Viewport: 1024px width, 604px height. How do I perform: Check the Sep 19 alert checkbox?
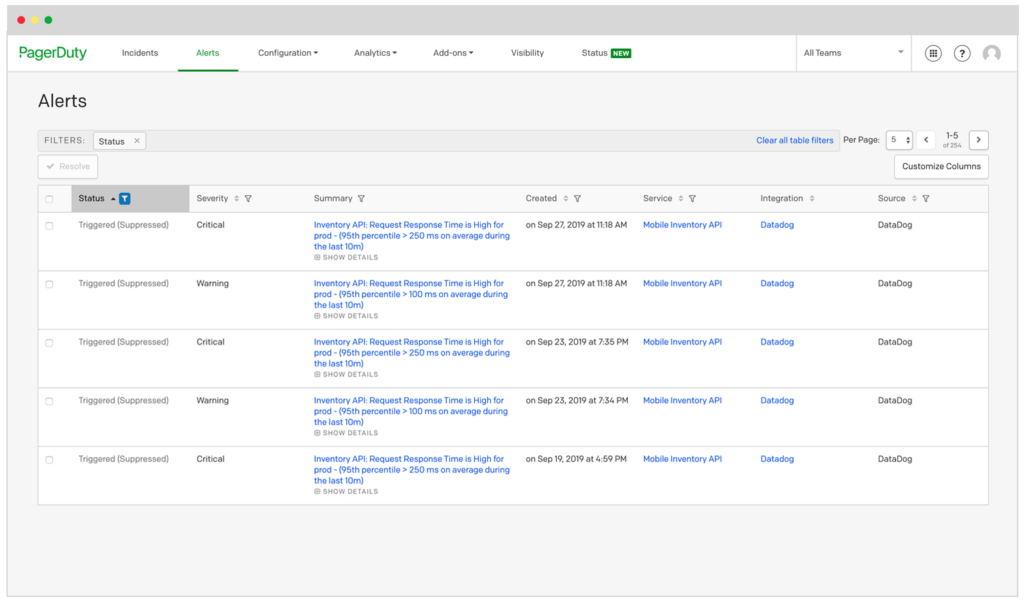point(49,460)
